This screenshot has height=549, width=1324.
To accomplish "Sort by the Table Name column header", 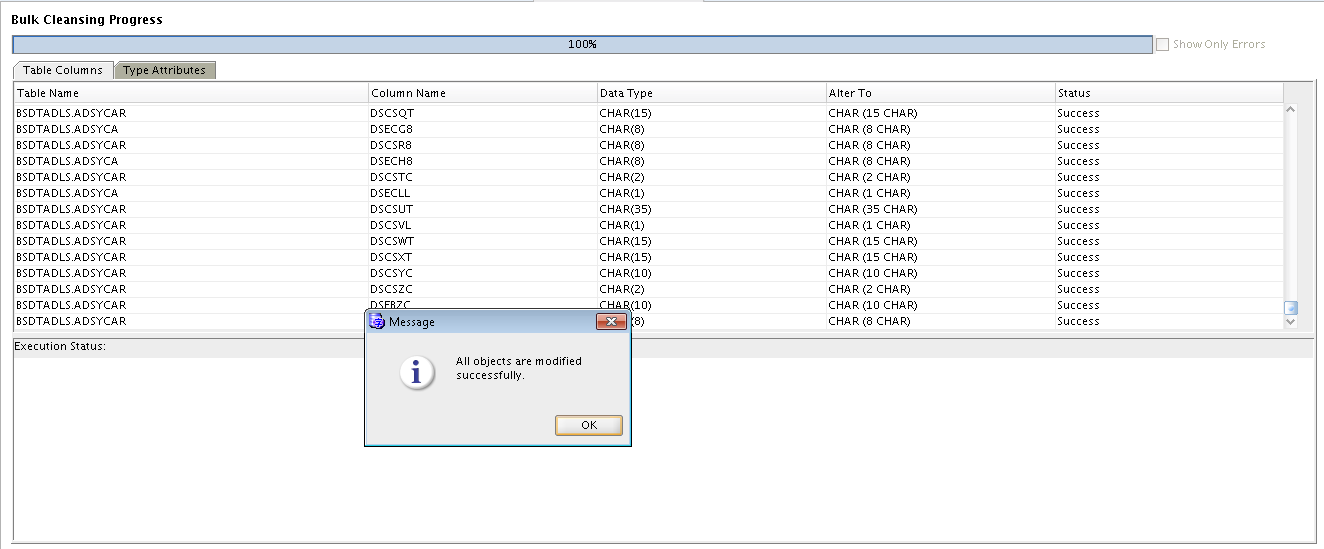I will pyautogui.click(x=190, y=93).
